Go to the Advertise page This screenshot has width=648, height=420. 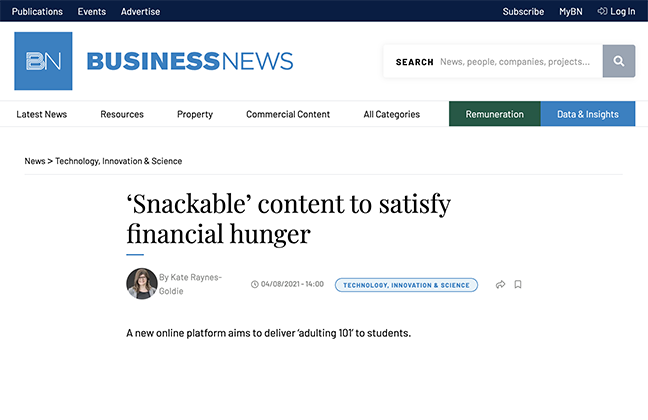pos(141,12)
